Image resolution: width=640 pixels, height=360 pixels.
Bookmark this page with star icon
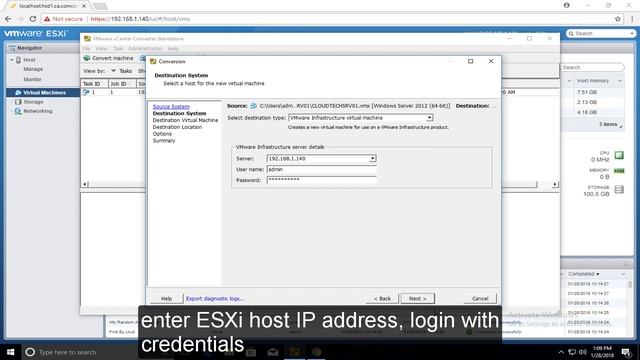618,19
